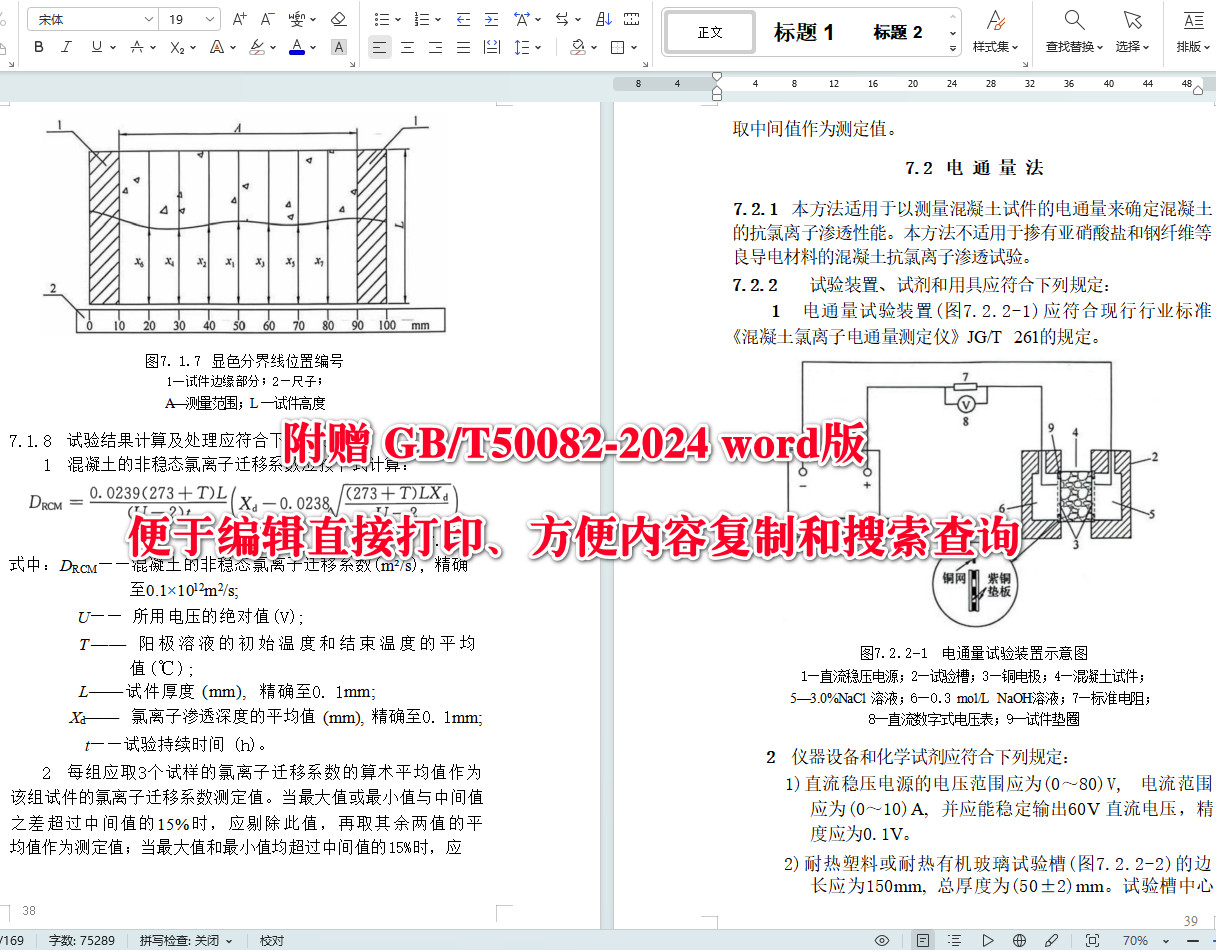Switch to page layout view
This screenshot has width=1216, height=950.
point(922,940)
